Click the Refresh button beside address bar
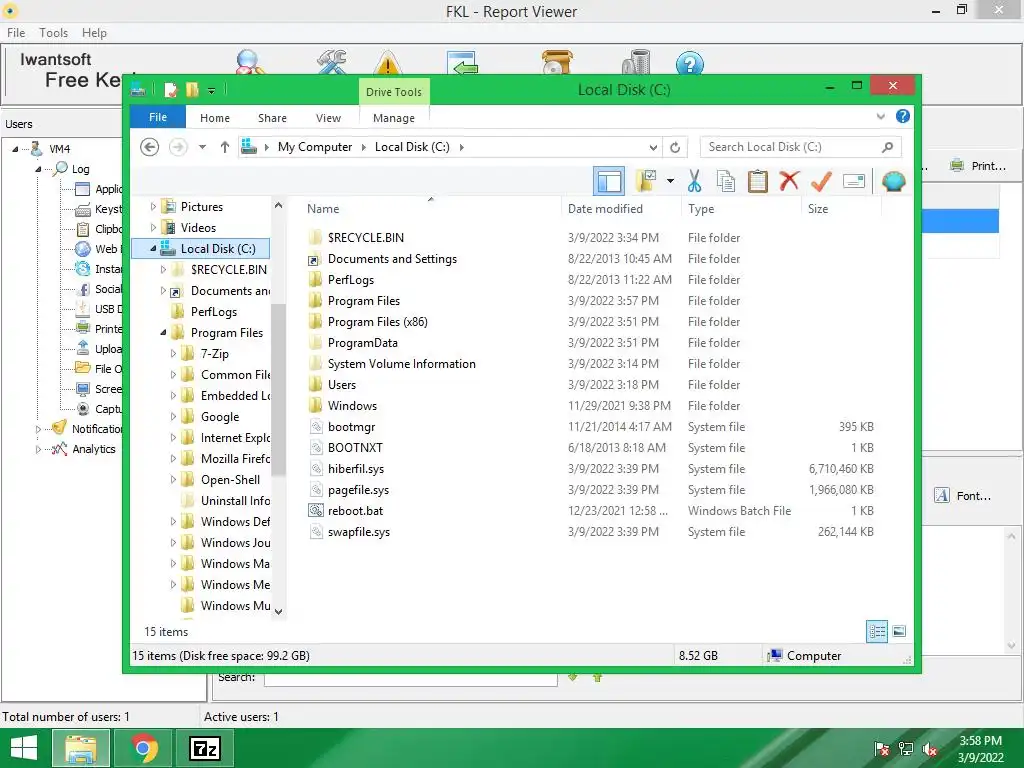 pos(675,147)
